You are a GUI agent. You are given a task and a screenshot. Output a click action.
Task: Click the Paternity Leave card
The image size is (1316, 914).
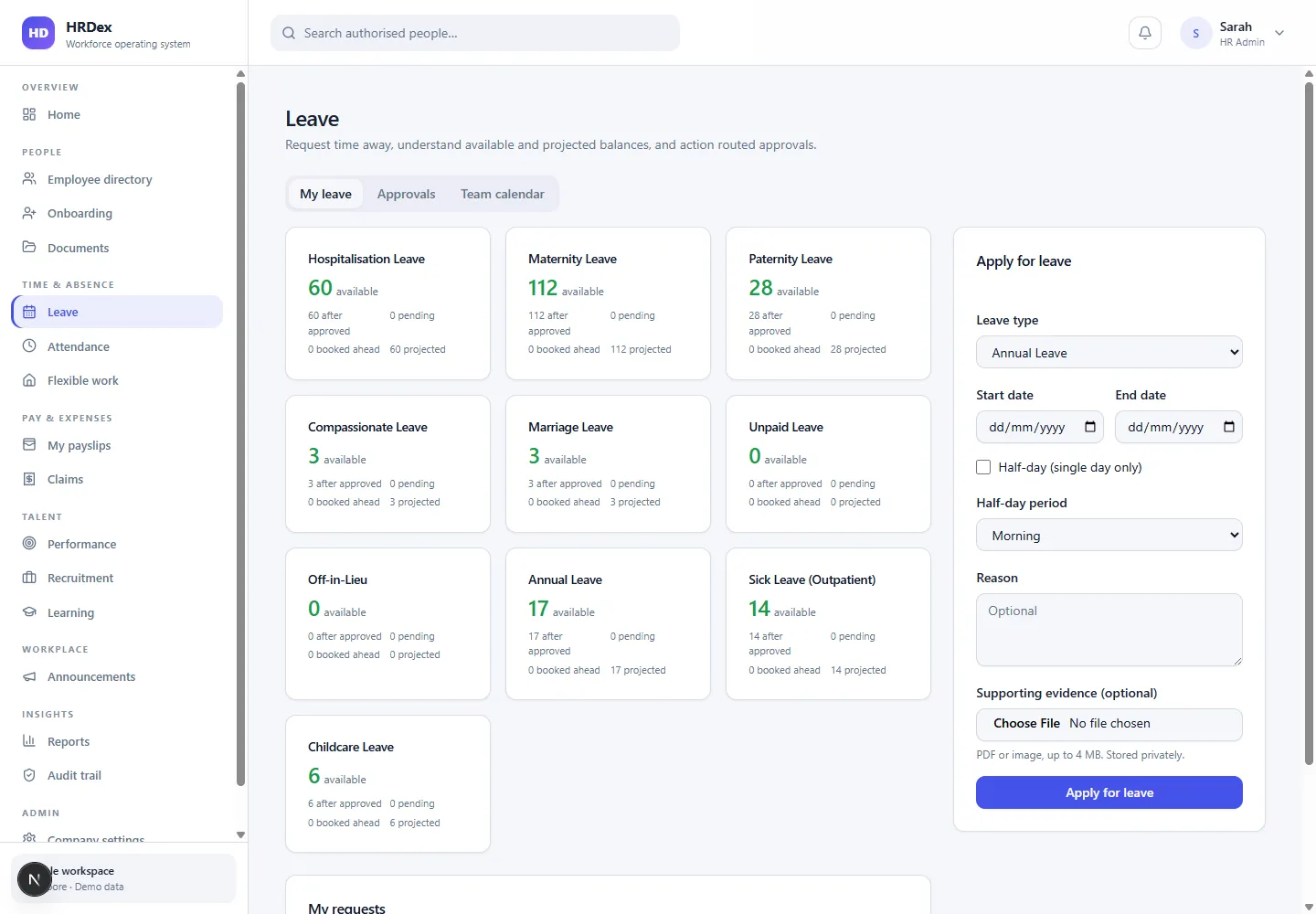828,303
